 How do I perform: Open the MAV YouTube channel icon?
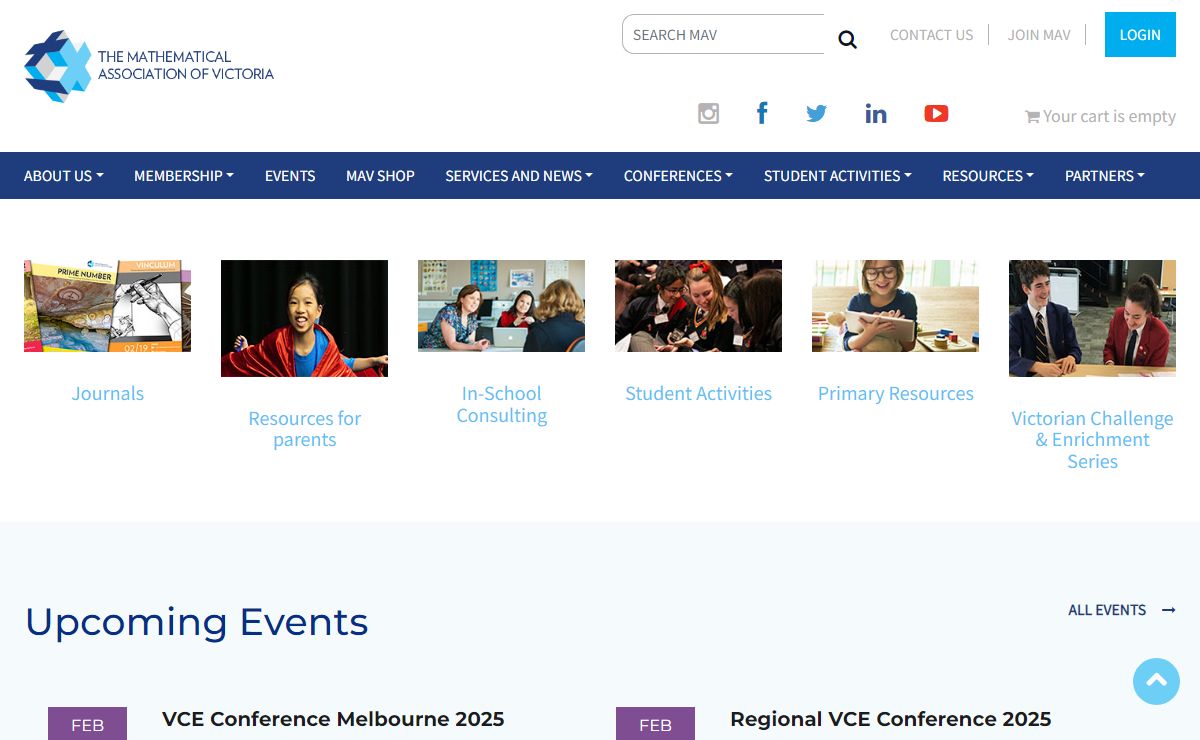pos(936,114)
